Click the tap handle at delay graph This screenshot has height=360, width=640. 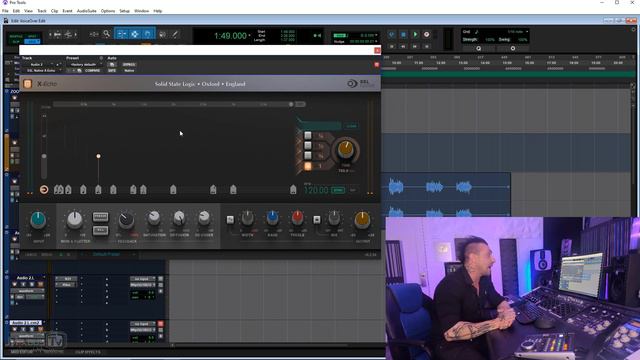pyautogui.click(x=98, y=156)
